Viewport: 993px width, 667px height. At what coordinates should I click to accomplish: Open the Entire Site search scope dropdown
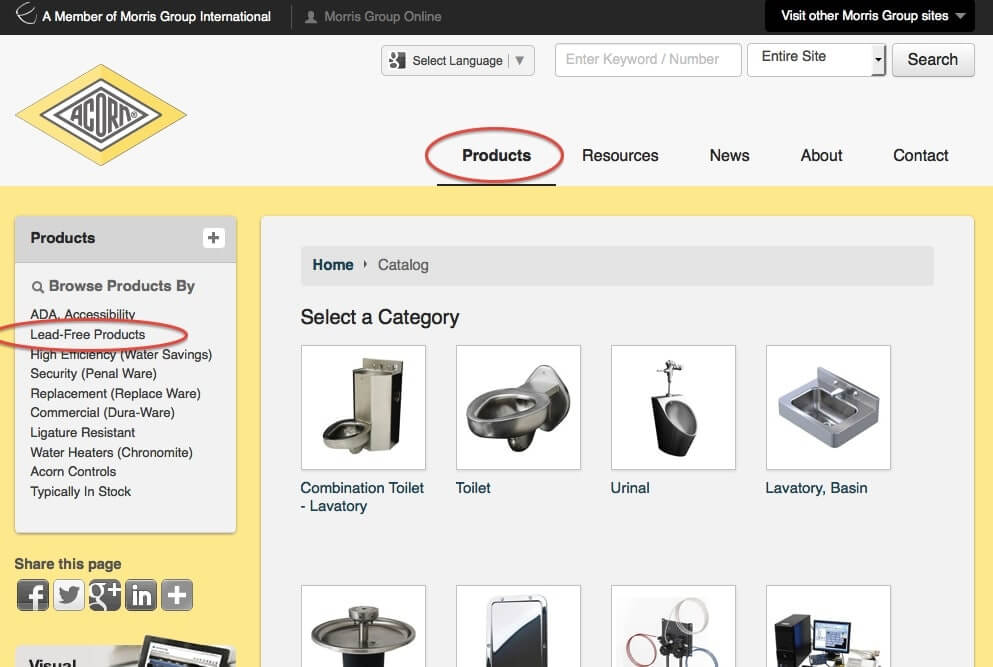click(x=816, y=60)
